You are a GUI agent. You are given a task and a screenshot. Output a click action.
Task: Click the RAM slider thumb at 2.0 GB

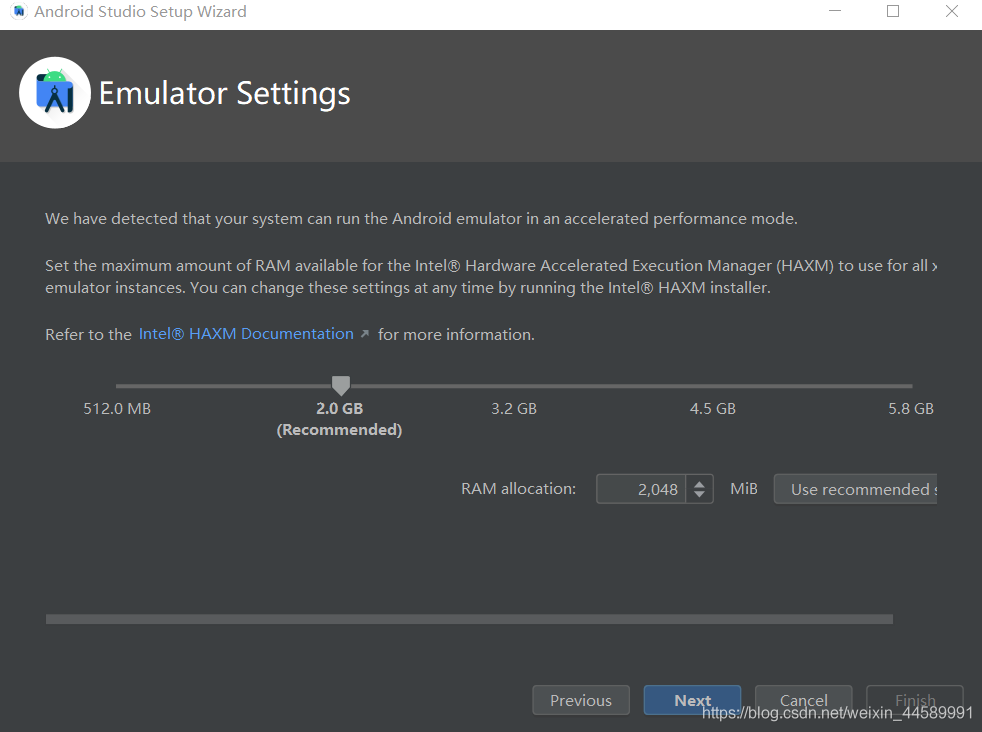click(341, 385)
